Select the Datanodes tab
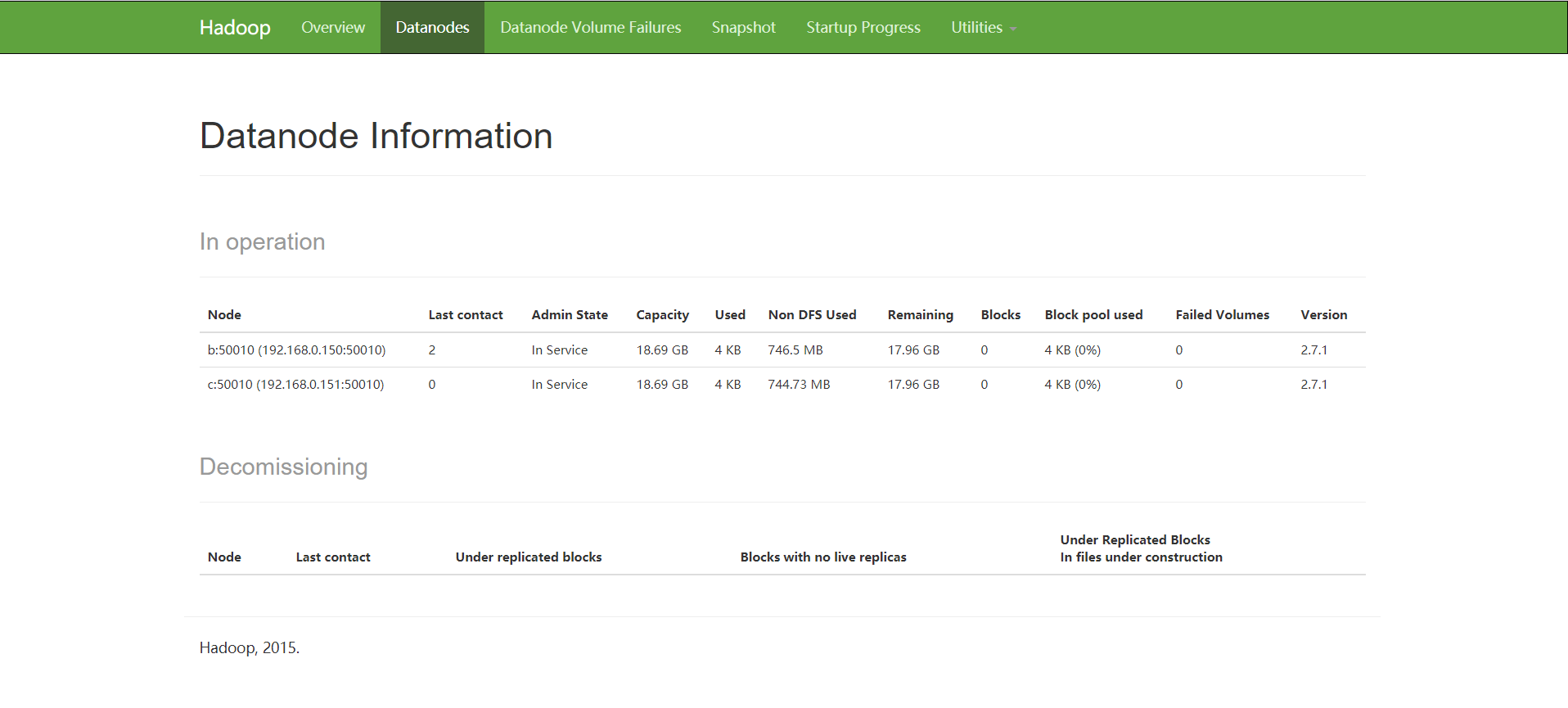The height and width of the screenshot is (708, 1568). pyautogui.click(x=432, y=28)
